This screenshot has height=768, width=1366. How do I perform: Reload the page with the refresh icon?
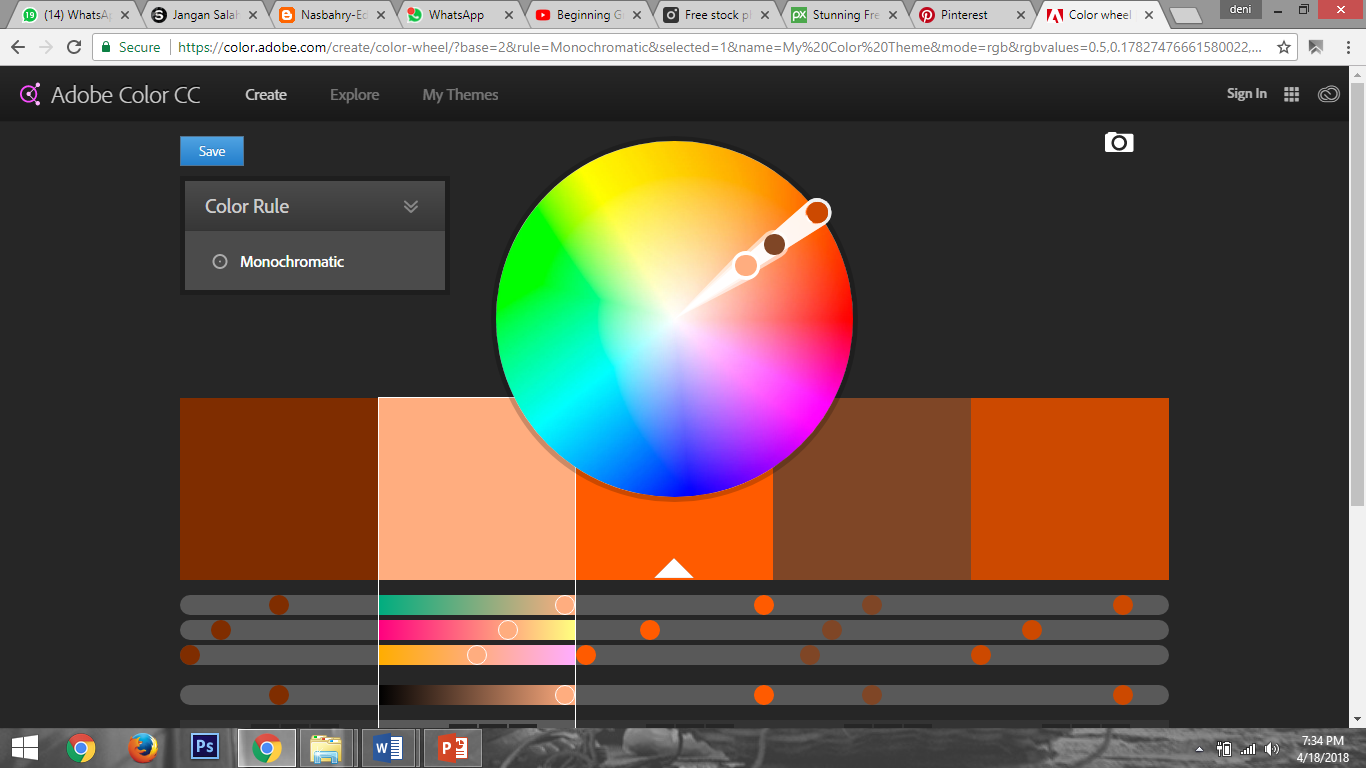click(x=74, y=47)
